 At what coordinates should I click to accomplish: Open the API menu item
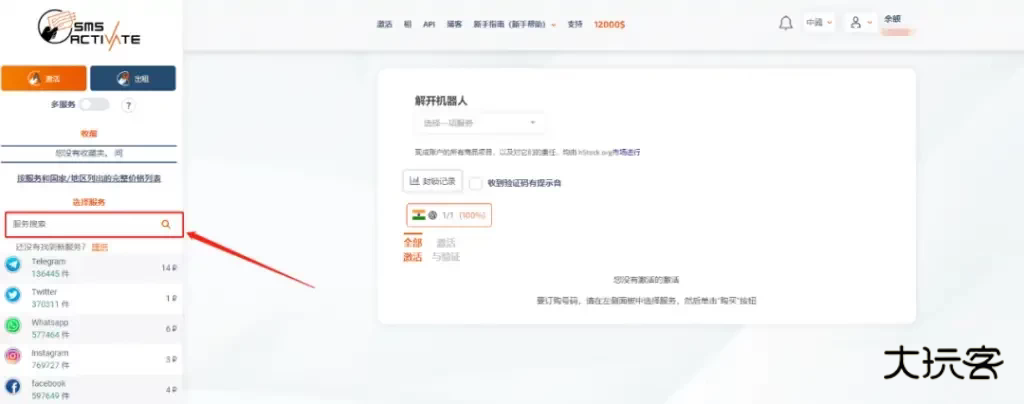[x=429, y=24]
